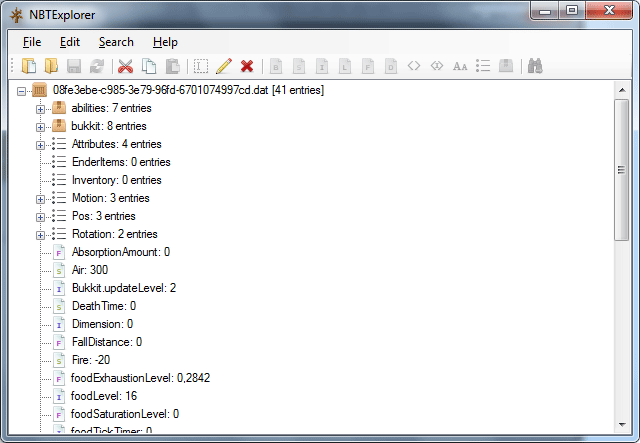Click the Copy toolbar icon

pyautogui.click(x=149, y=66)
